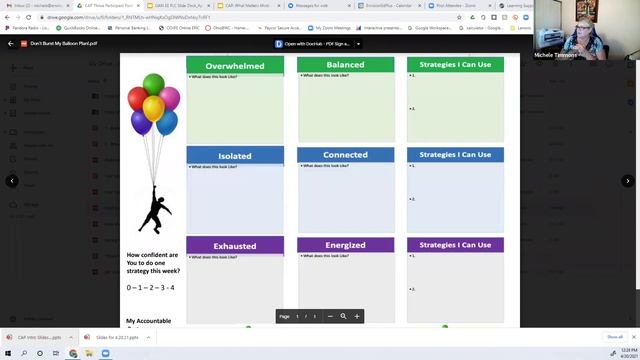Zoom in with the plus button
Viewport: 640px width, 360px height.
[357, 316]
